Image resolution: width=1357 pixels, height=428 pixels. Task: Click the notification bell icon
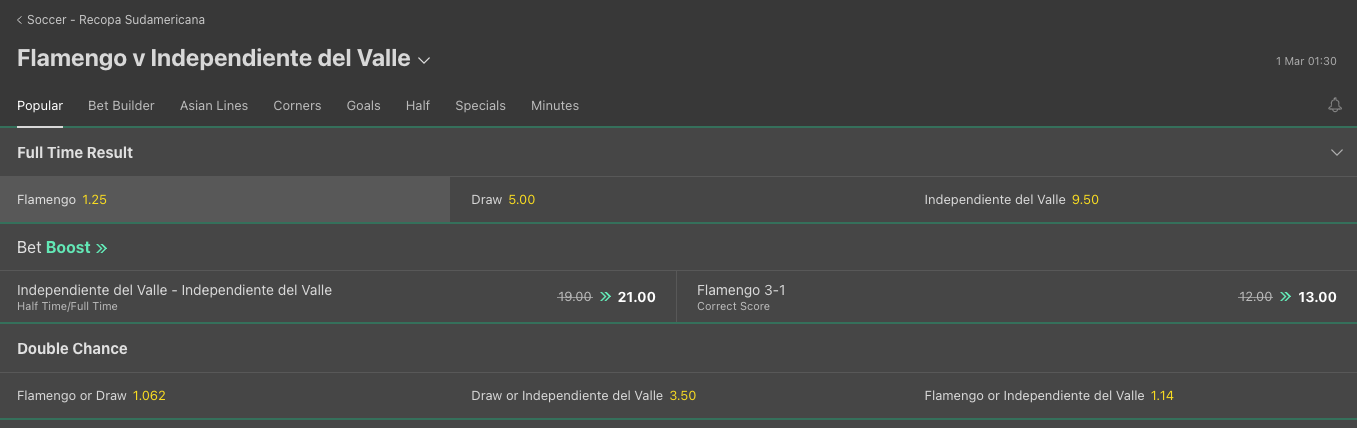coord(1334,105)
